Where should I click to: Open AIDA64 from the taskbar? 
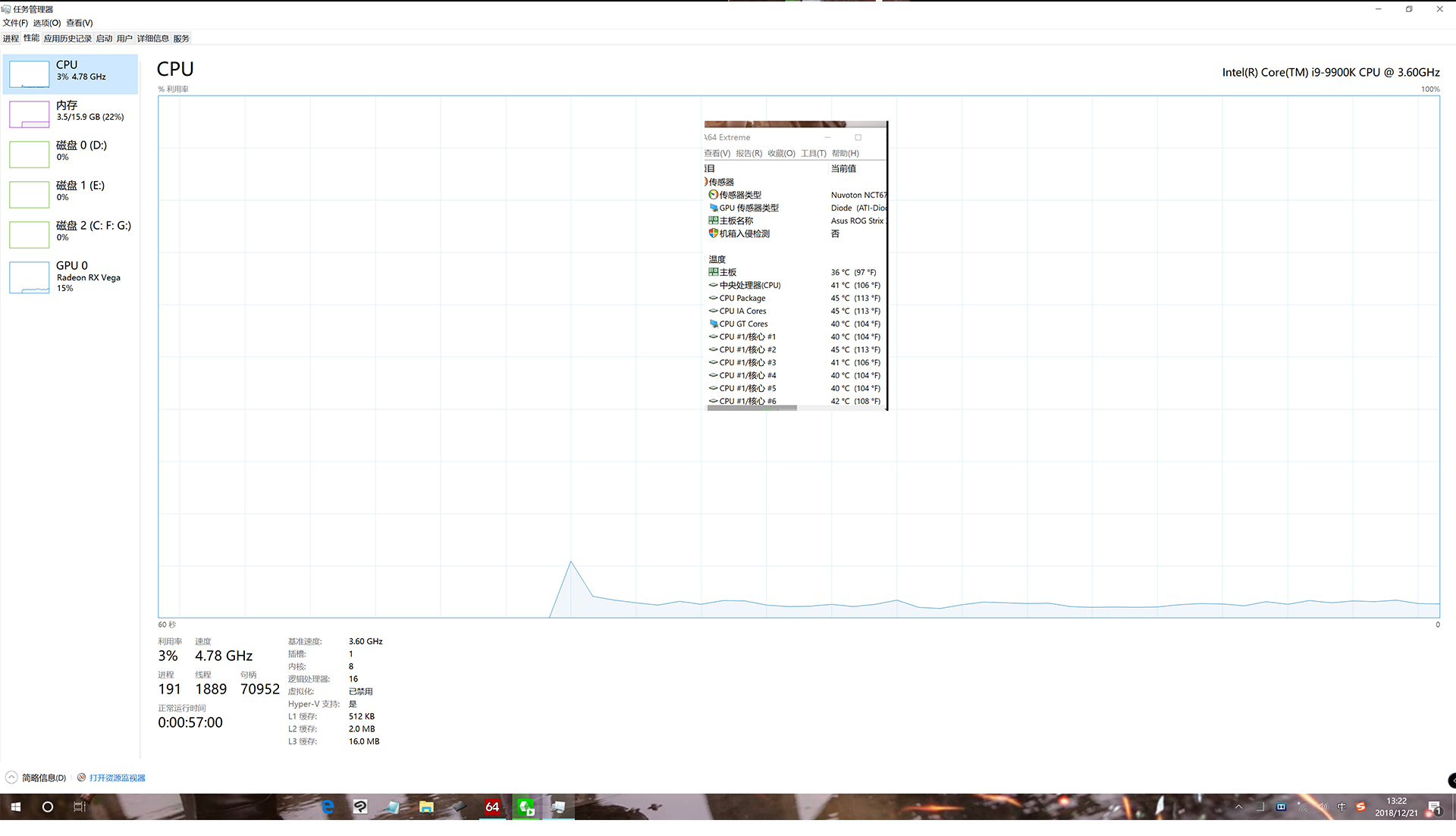point(492,807)
